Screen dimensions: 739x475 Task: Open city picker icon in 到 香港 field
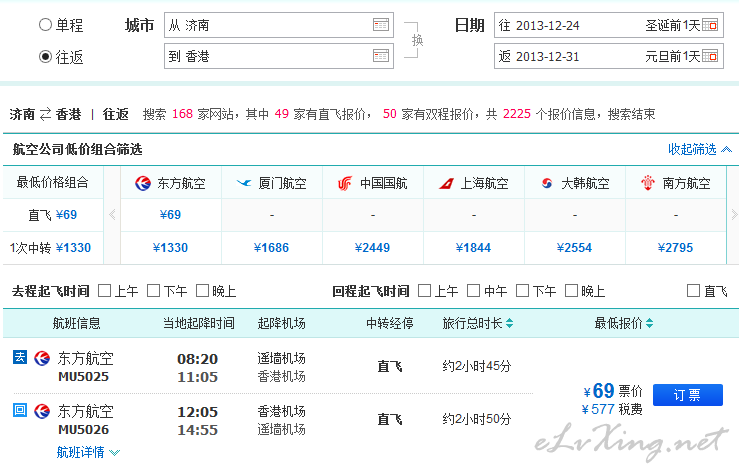coord(381,56)
